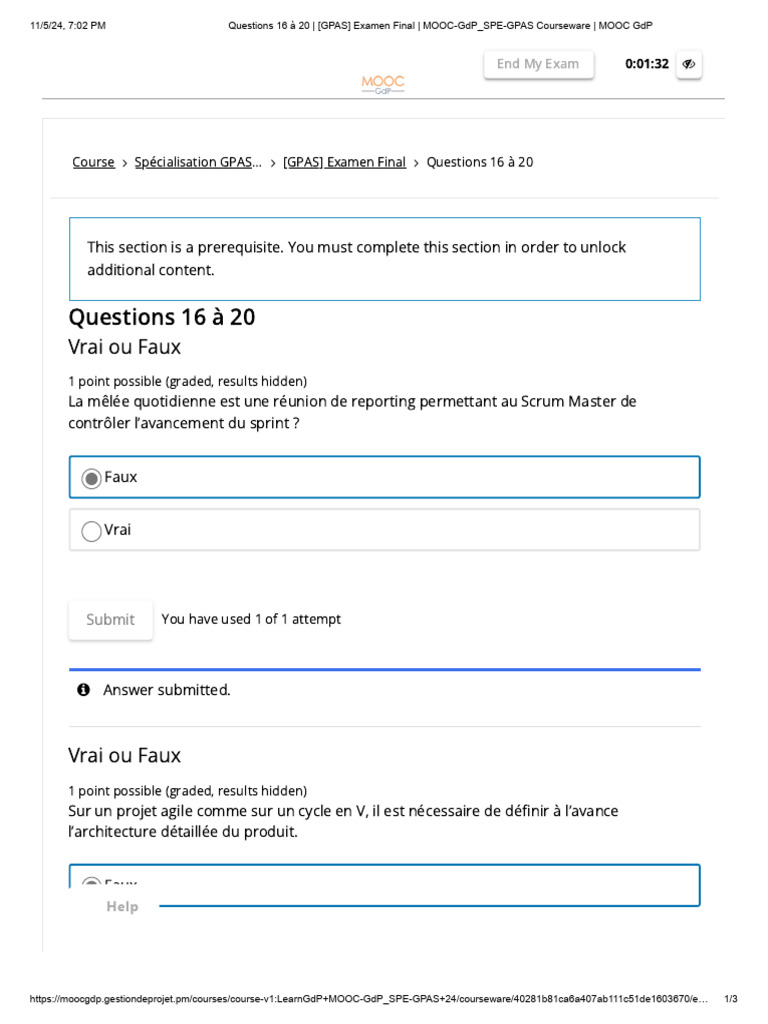Click the info icon beside Answer submitted
This screenshot has height=1024, width=768.
[83, 690]
